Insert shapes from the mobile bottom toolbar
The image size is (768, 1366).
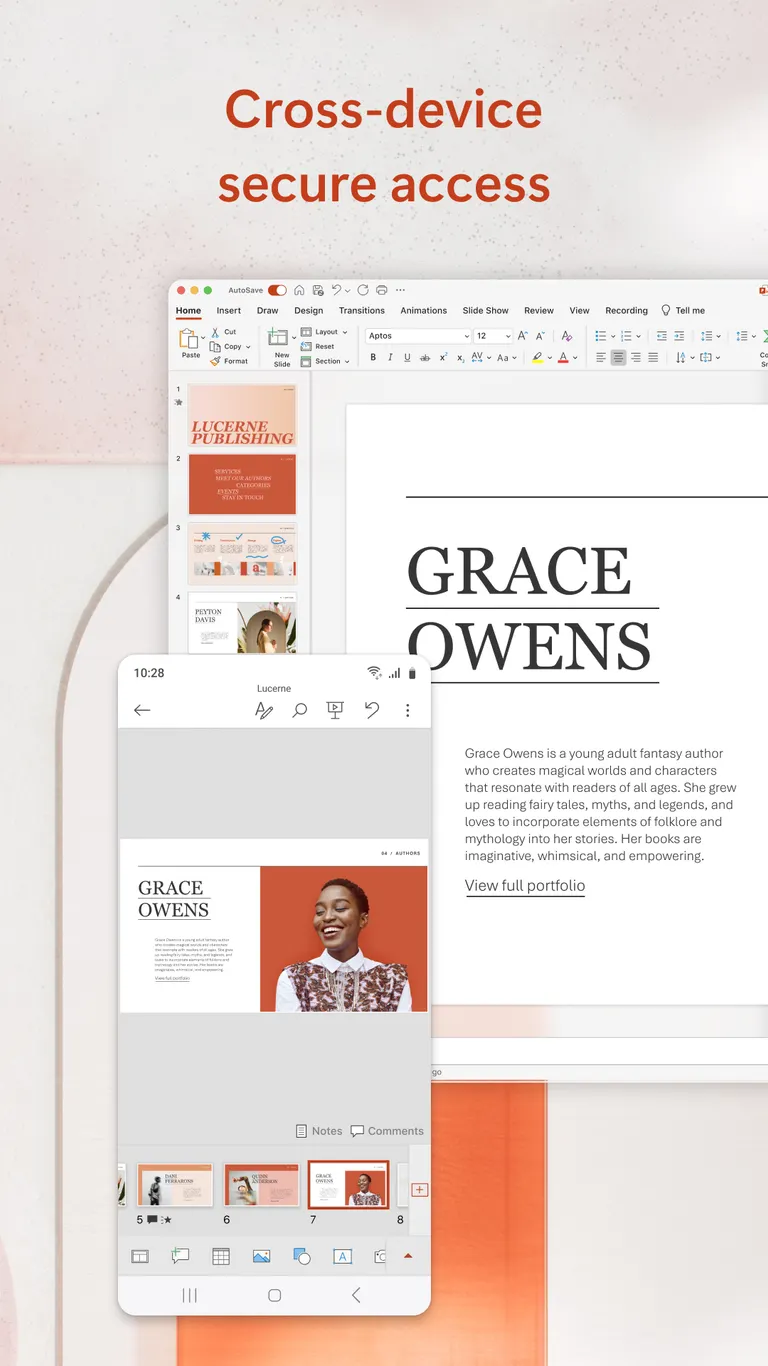pyautogui.click(x=301, y=1257)
